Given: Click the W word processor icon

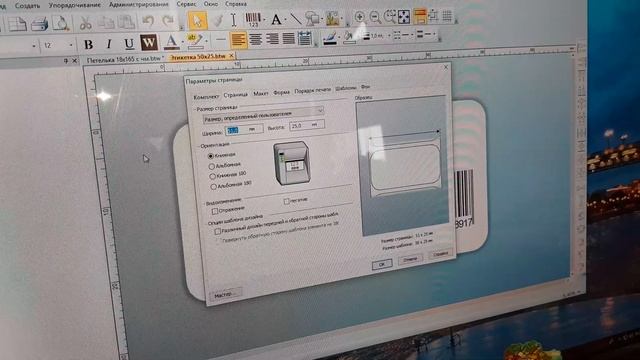Looking at the screenshot, I should pyautogui.click(x=149, y=42).
